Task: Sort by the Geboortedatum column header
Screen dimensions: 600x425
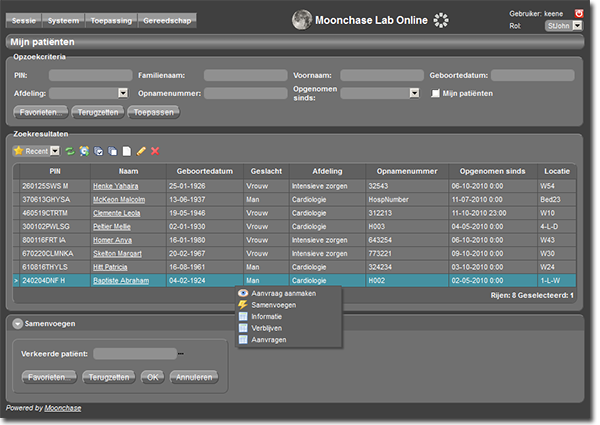Action: pyautogui.click(x=205, y=171)
